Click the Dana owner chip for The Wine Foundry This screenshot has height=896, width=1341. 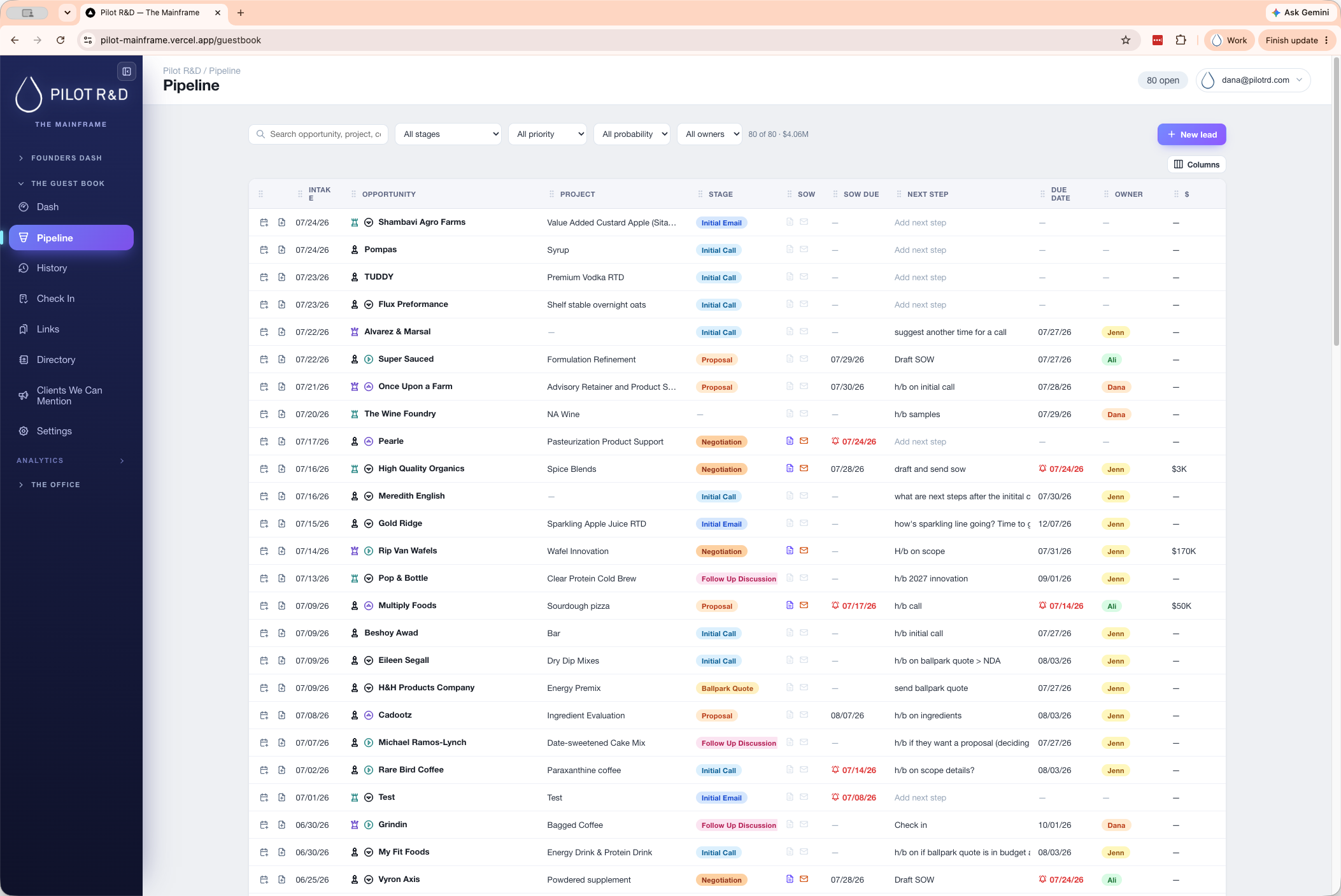[1116, 415]
